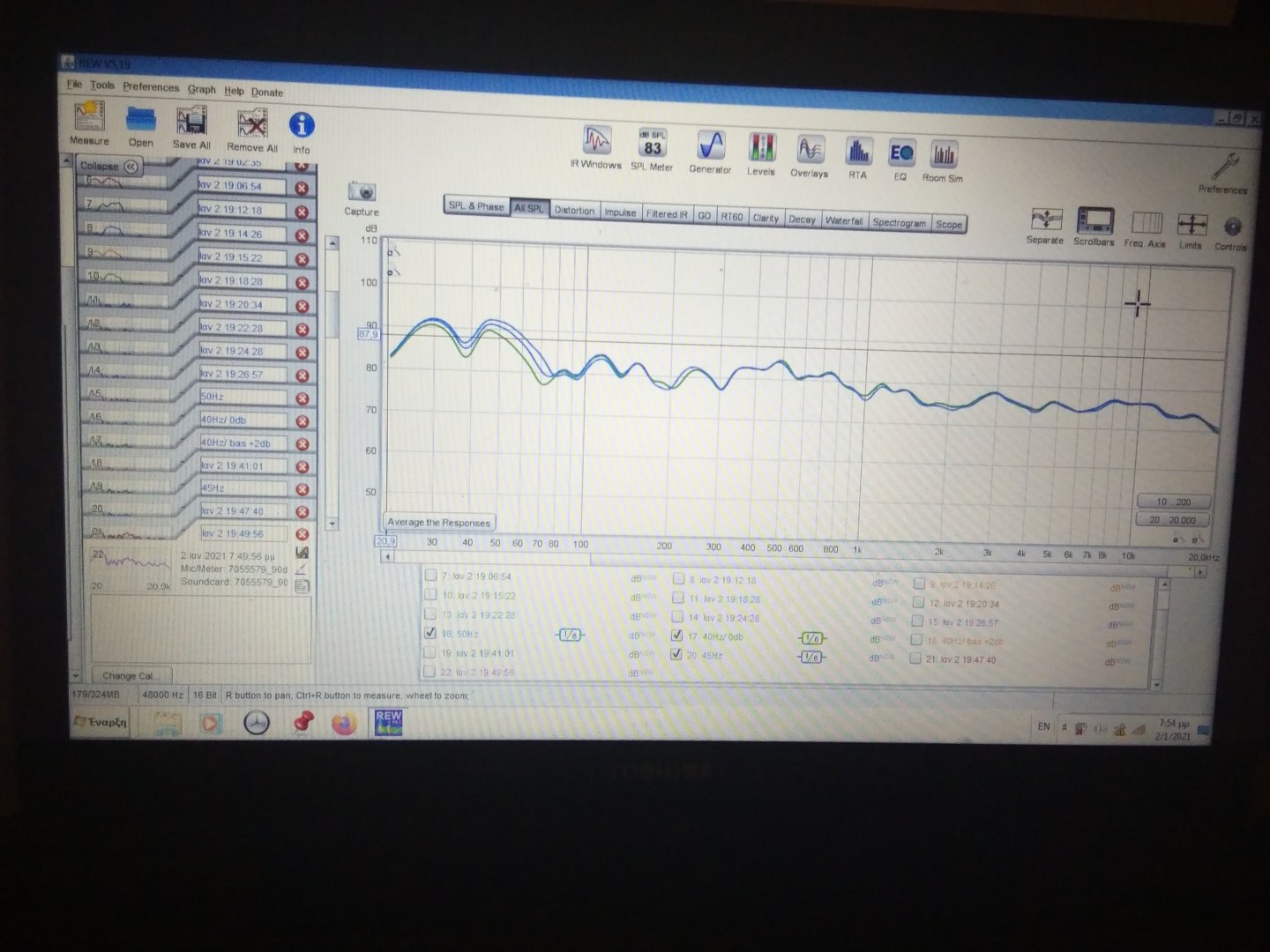Screen dimensions: 1270x952
Task: Uncheck the 17: 40Hz/ 0db trace checkbox
Action: [677, 635]
